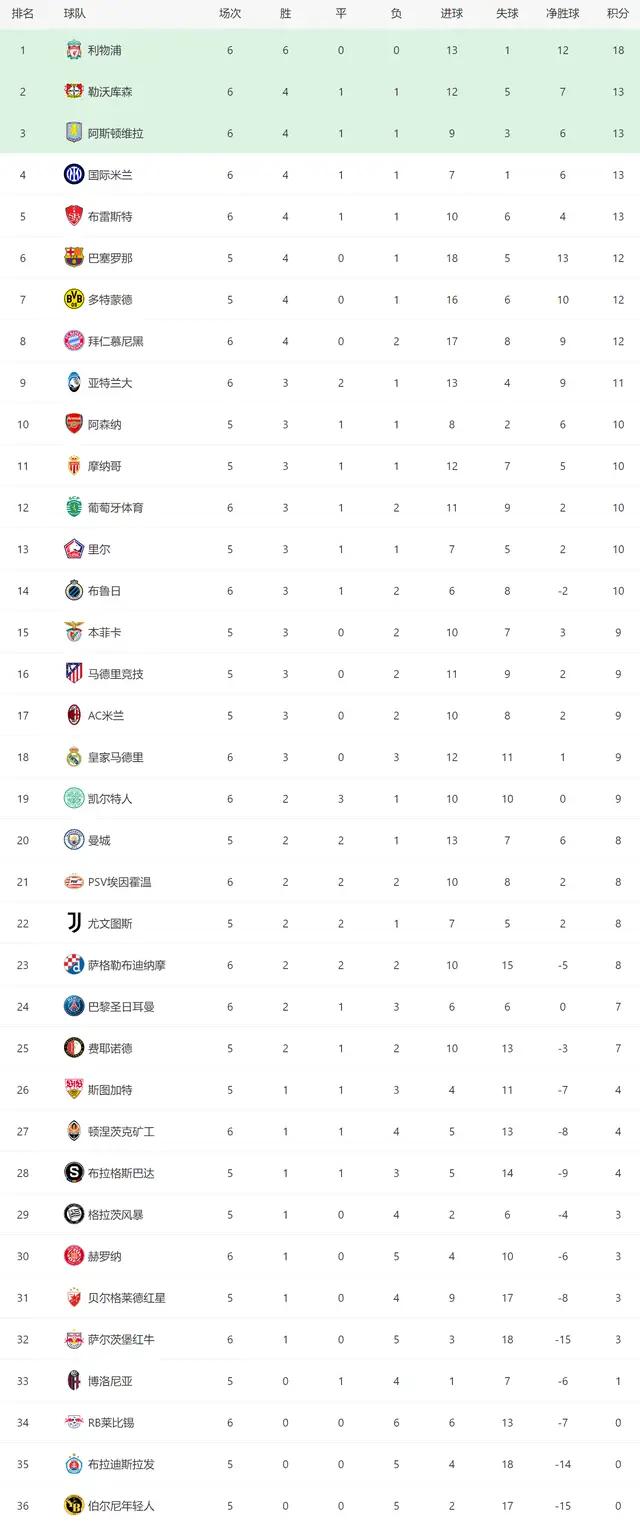Select the Real Madrid (皇家马德里) crest
Image resolution: width=640 pixels, height=1525 pixels.
tap(73, 757)
